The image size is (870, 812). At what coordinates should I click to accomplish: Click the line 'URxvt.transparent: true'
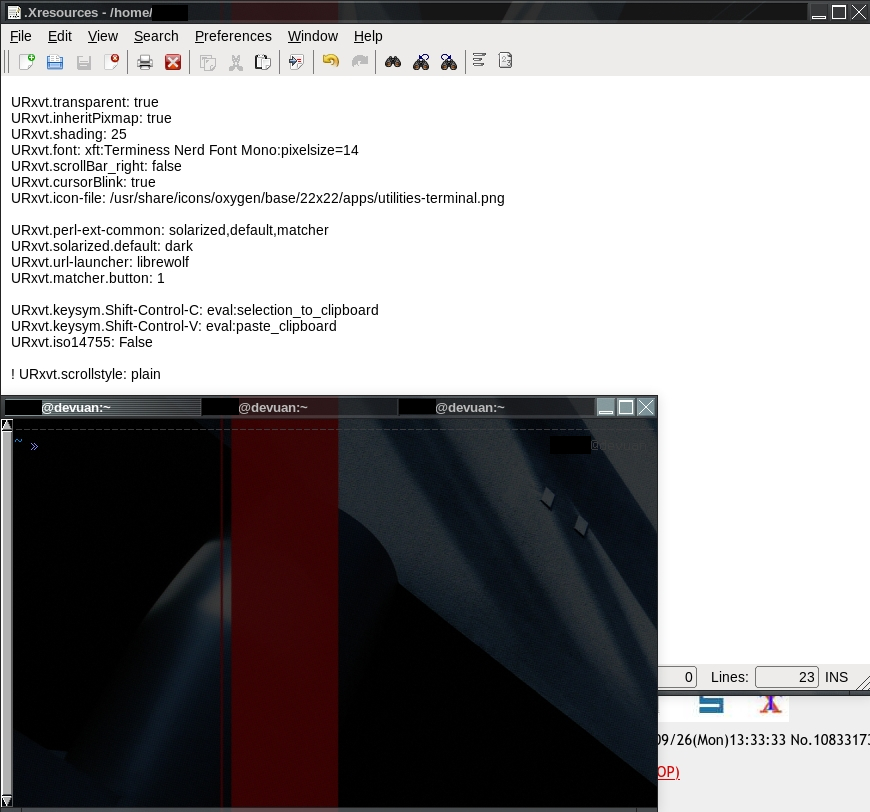point(85,102)
